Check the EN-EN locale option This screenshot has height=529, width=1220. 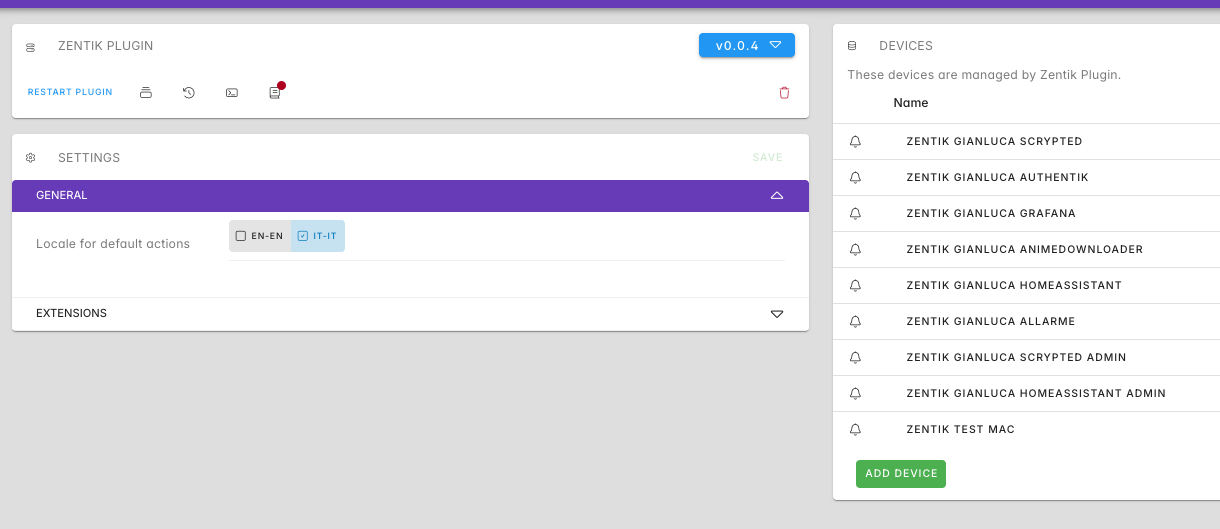(260, 236)
